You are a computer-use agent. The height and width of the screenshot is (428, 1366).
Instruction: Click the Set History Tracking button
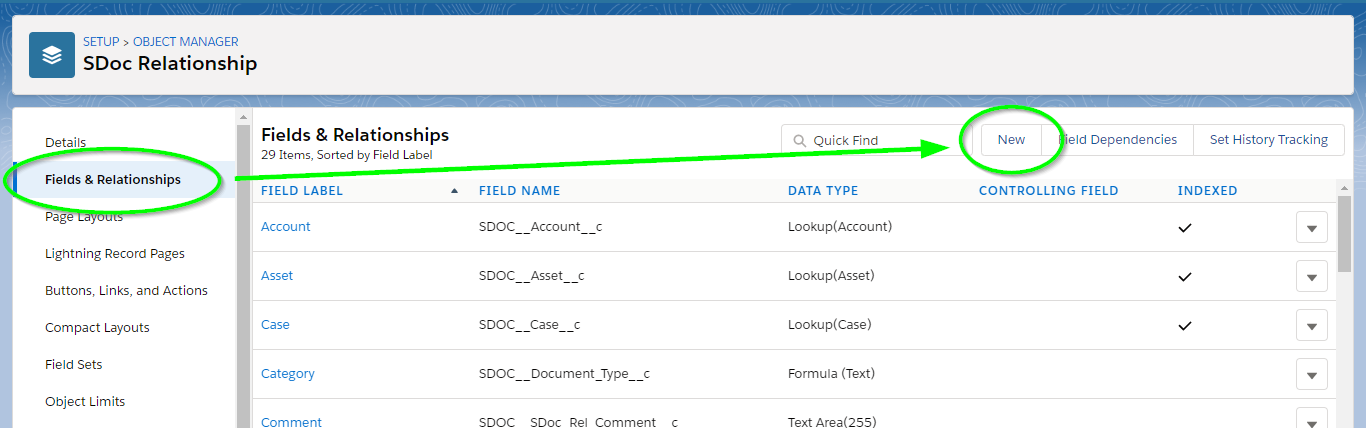click(1269, 140)
